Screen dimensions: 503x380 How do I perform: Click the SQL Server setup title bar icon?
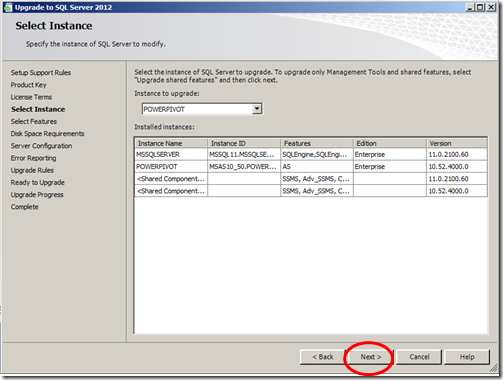tap(8, 7)
